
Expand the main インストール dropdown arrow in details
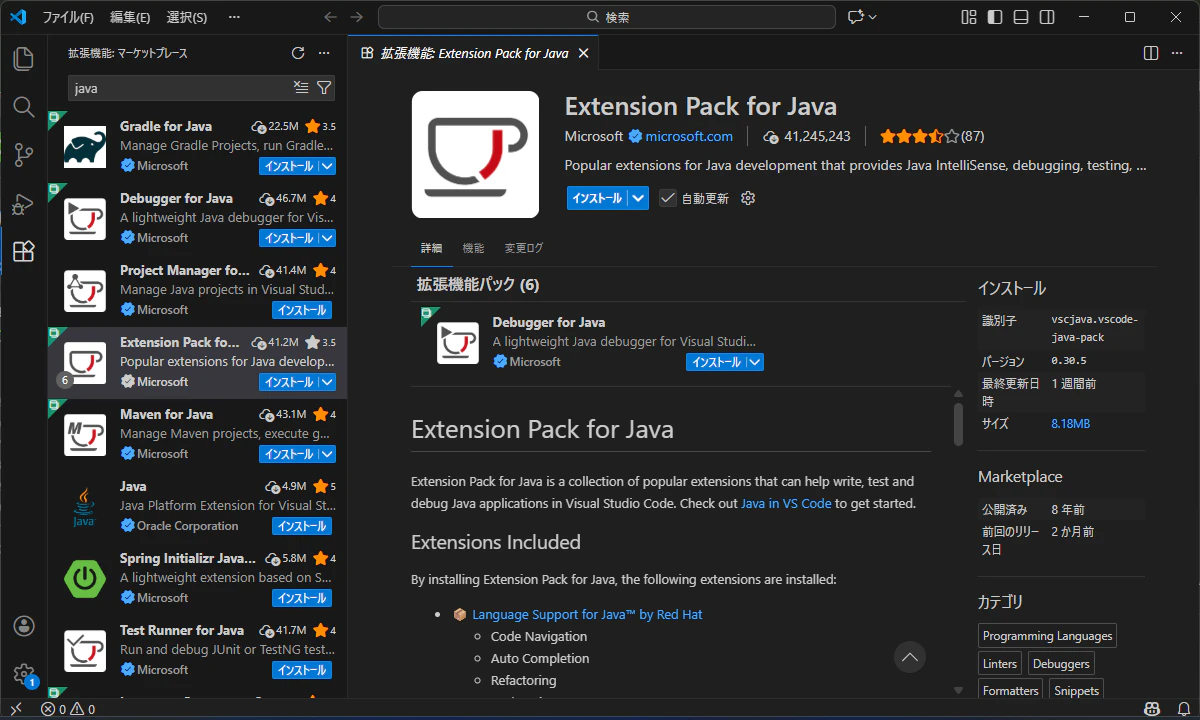(x=640, y=198)
